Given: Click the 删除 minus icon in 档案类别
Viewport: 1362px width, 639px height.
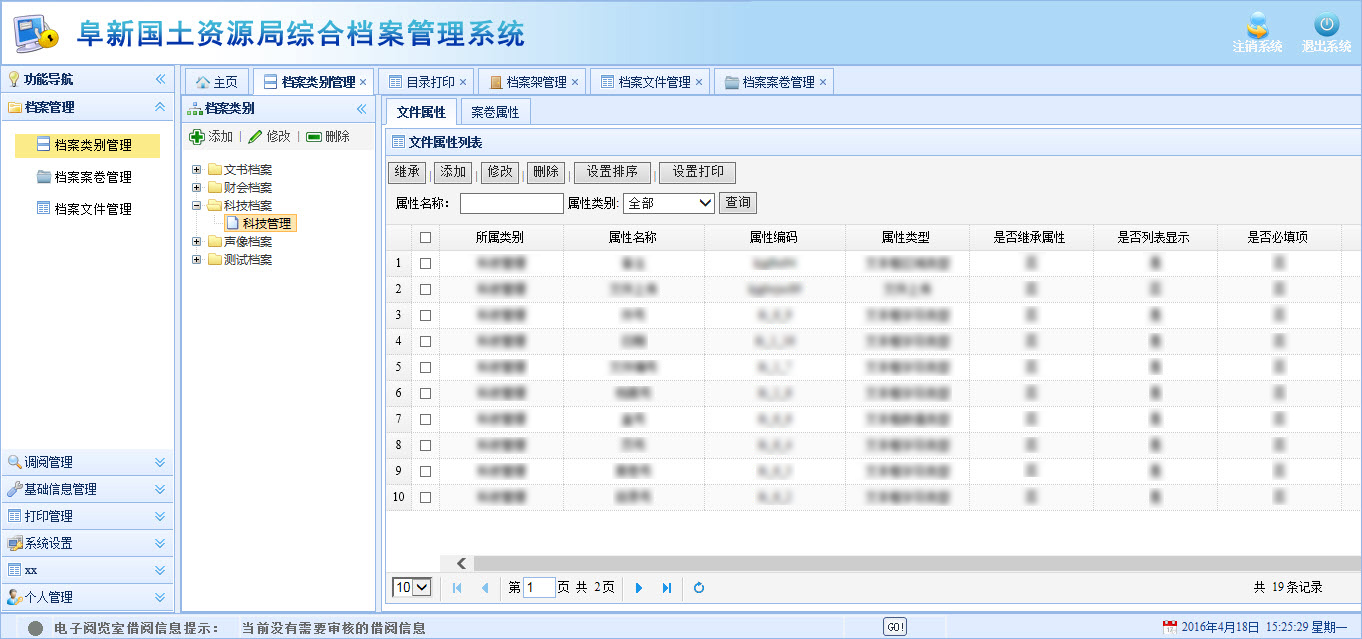Looking at the screenshot, I should [314, 137].
